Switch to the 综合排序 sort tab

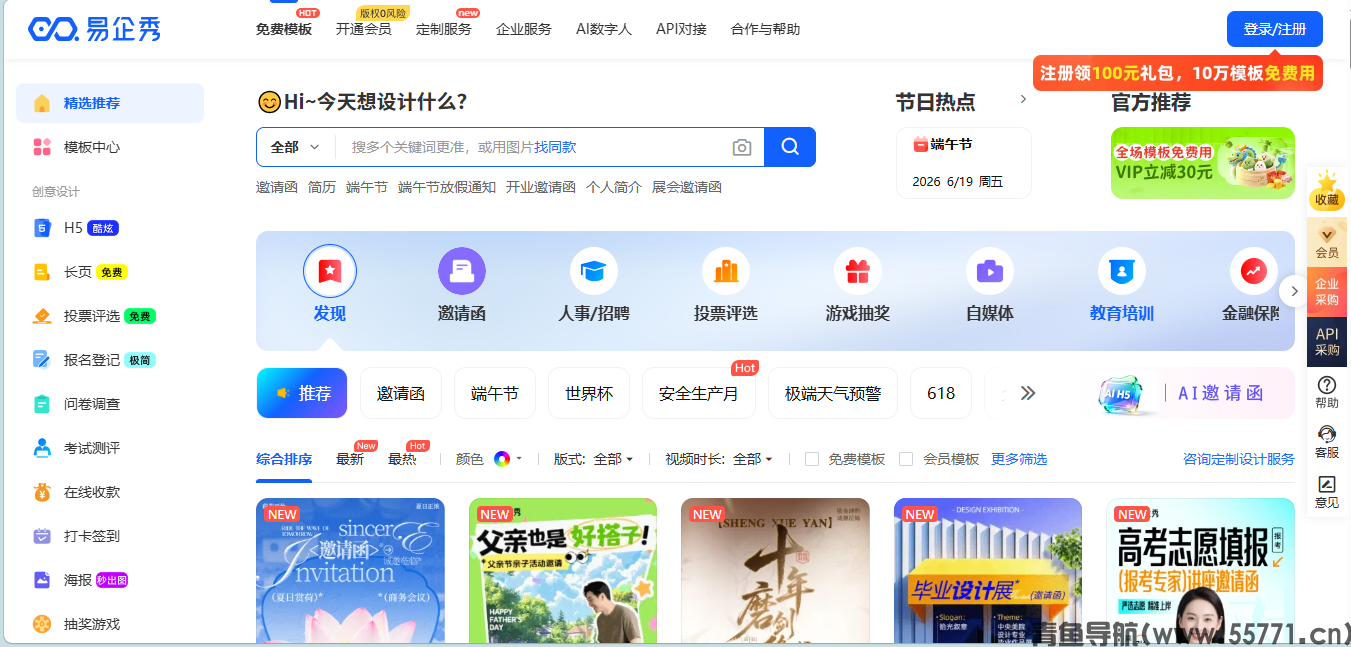[x=284, y=459]
